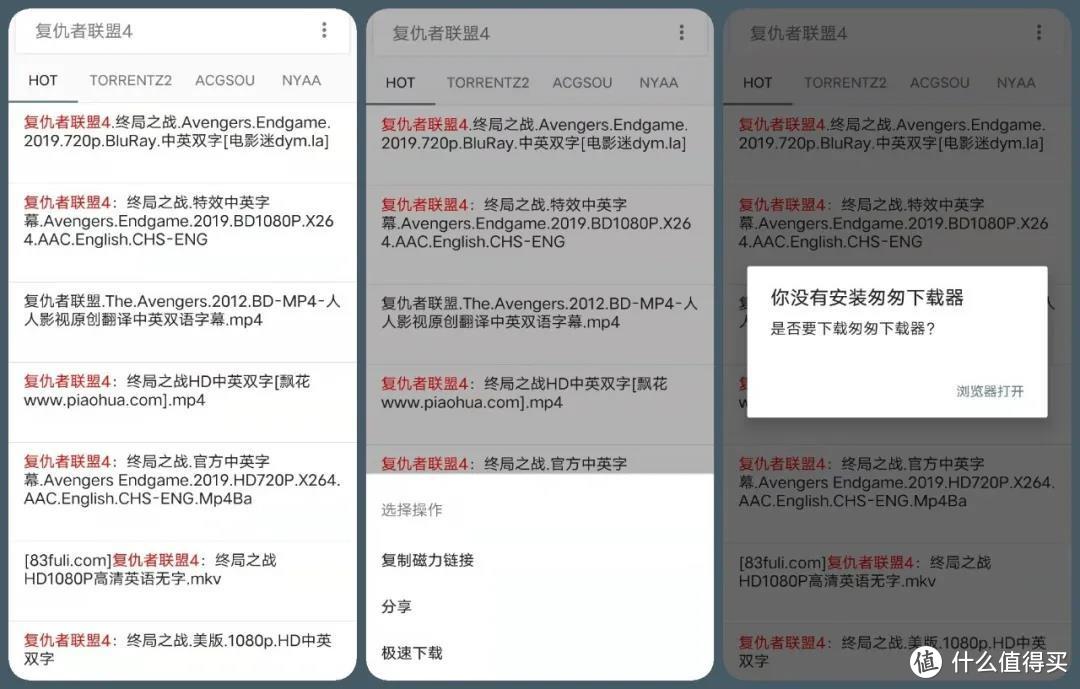Image resolution: width=1080 pixels, height=689 pixels.
Task: Choose 复制磁力链接 from the action menu
Action: [x=427, y=560]
